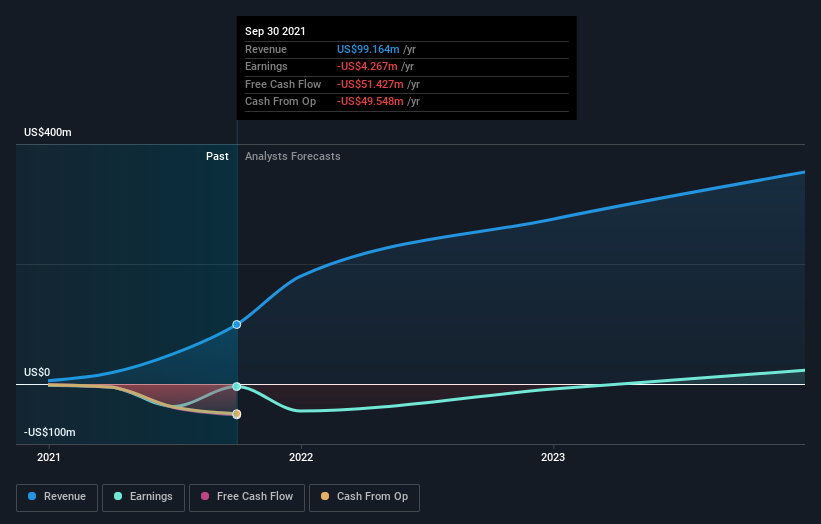Click the Past section label
The image size is (821, 524).
[217, 157]
